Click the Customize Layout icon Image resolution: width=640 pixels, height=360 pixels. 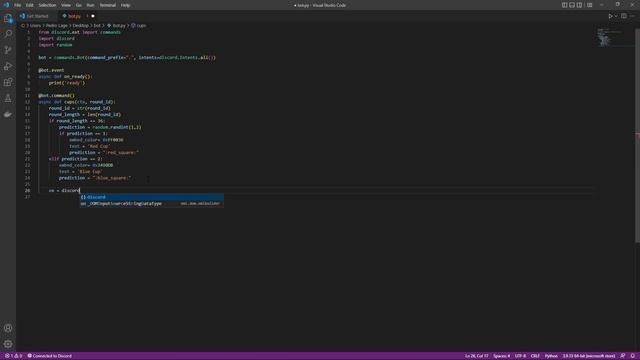click(589, 5)
